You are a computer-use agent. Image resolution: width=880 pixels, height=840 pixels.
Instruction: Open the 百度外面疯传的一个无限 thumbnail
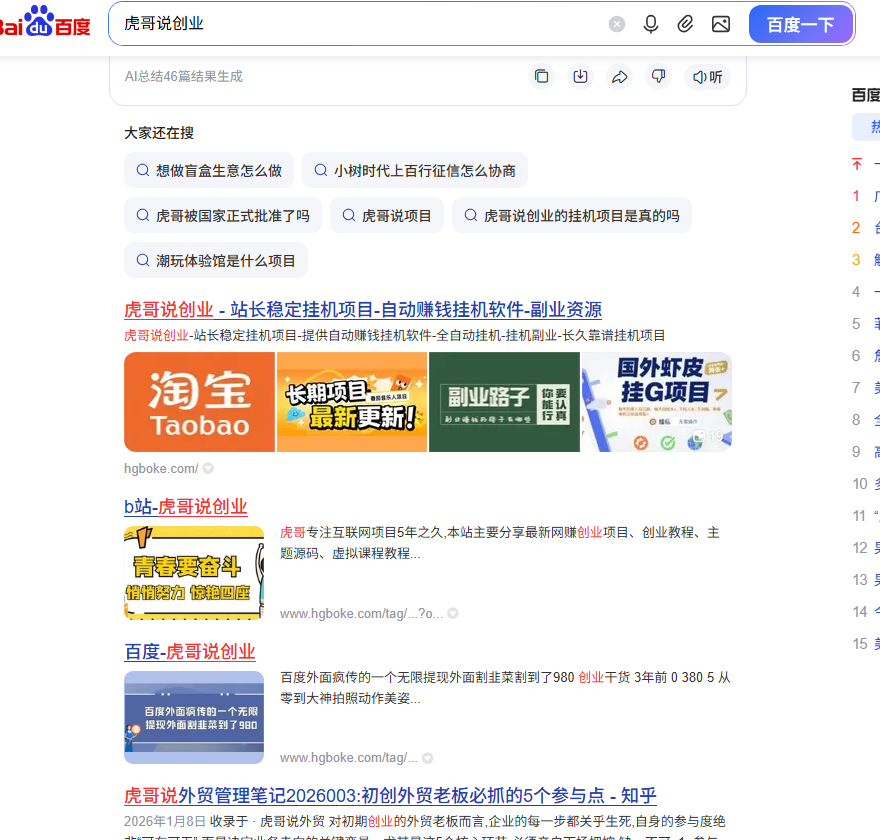pos(194,718)
